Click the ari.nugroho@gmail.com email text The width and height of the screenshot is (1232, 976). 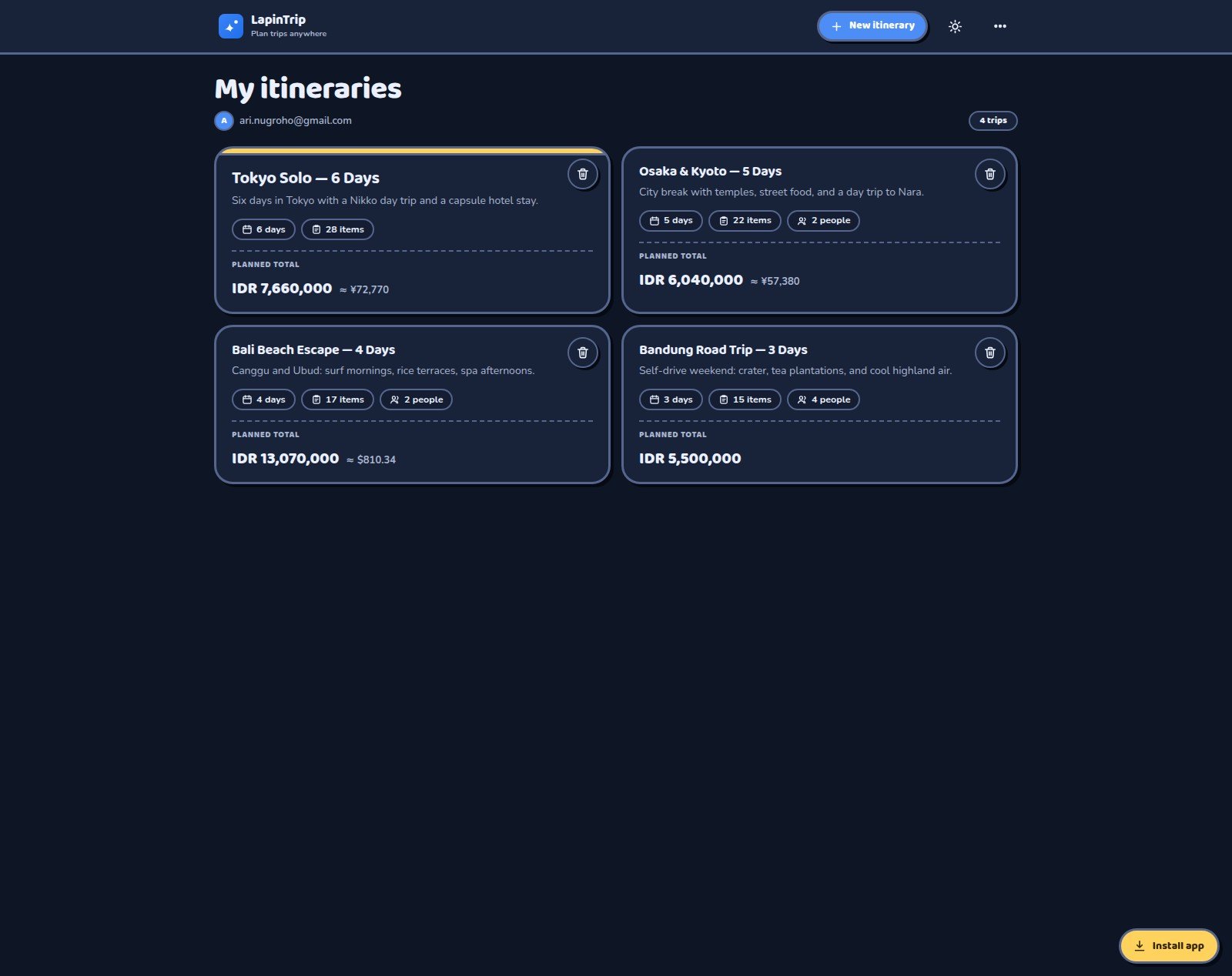click(296, 121)
